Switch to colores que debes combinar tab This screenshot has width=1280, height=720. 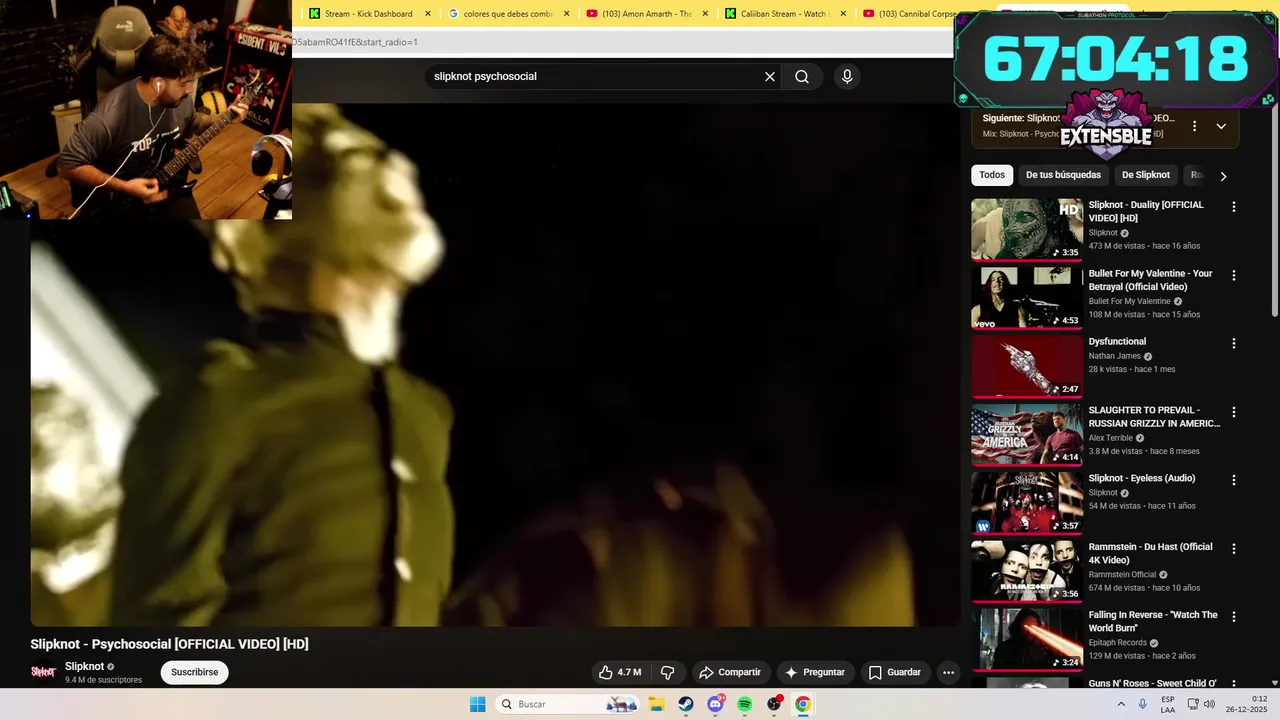pos(507,14)
